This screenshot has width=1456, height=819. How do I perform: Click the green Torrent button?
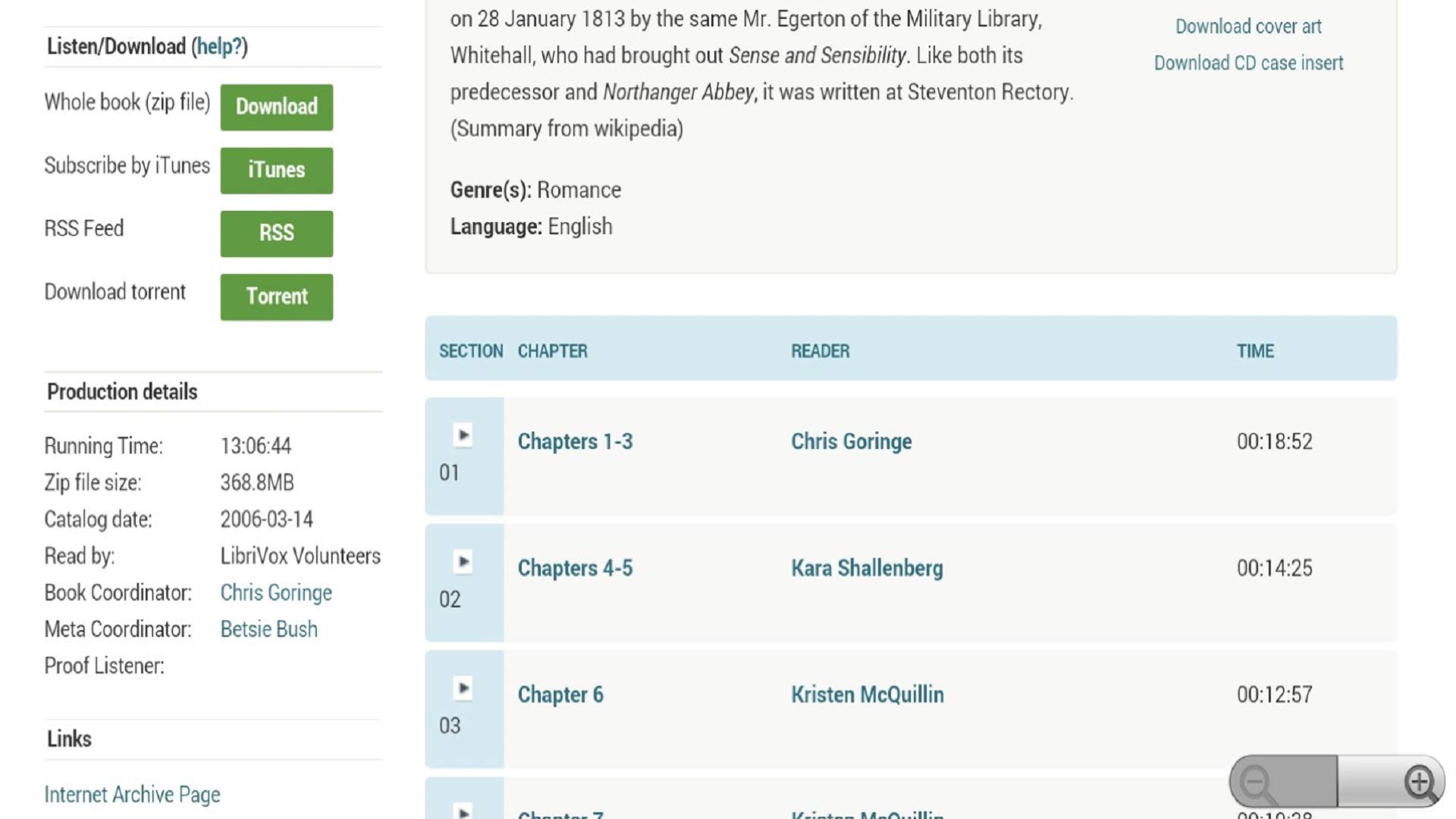pyautogui.click(x=276, y=297)
